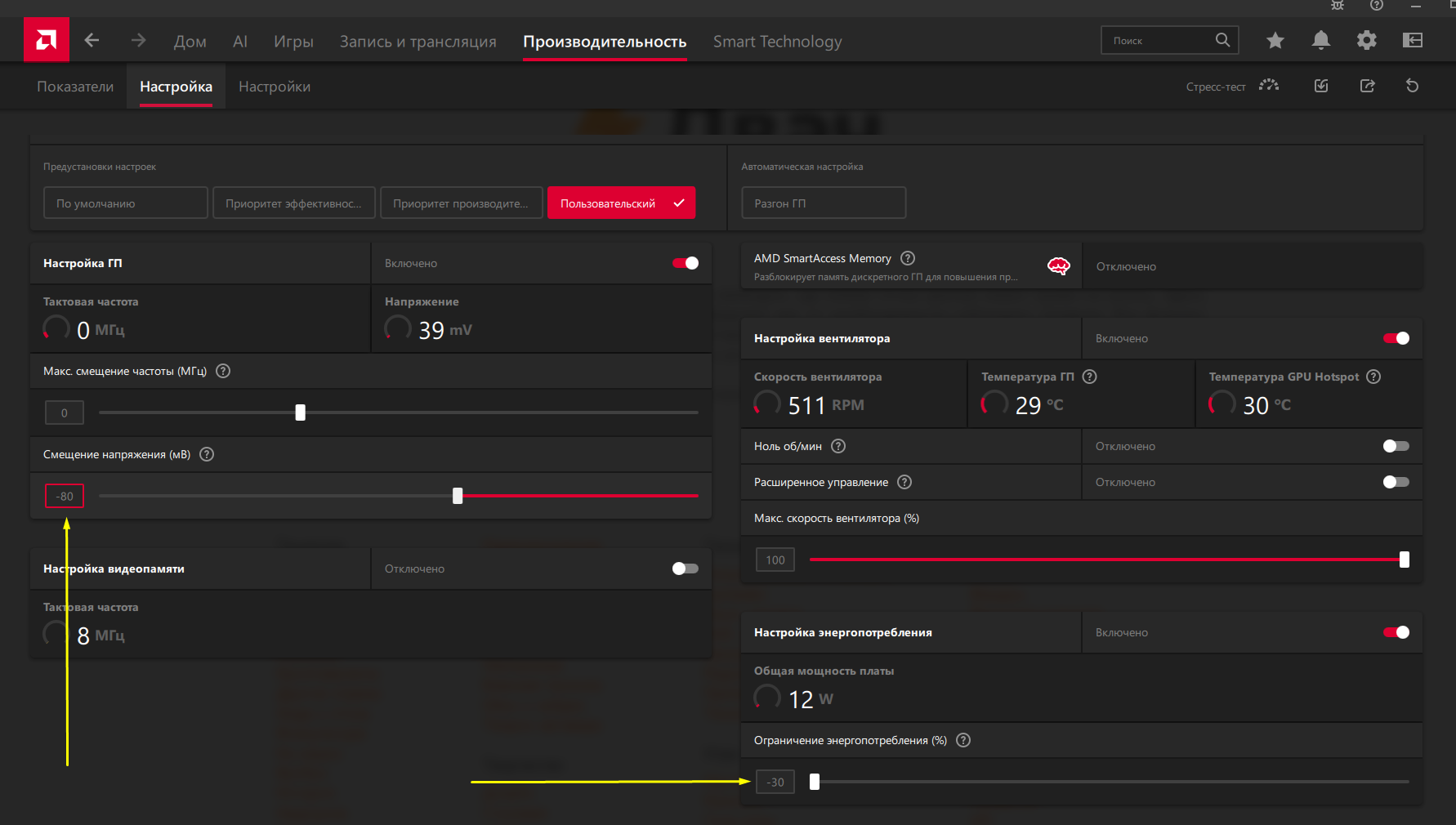Click the max fan speed slider handle

coord(1405,560)
